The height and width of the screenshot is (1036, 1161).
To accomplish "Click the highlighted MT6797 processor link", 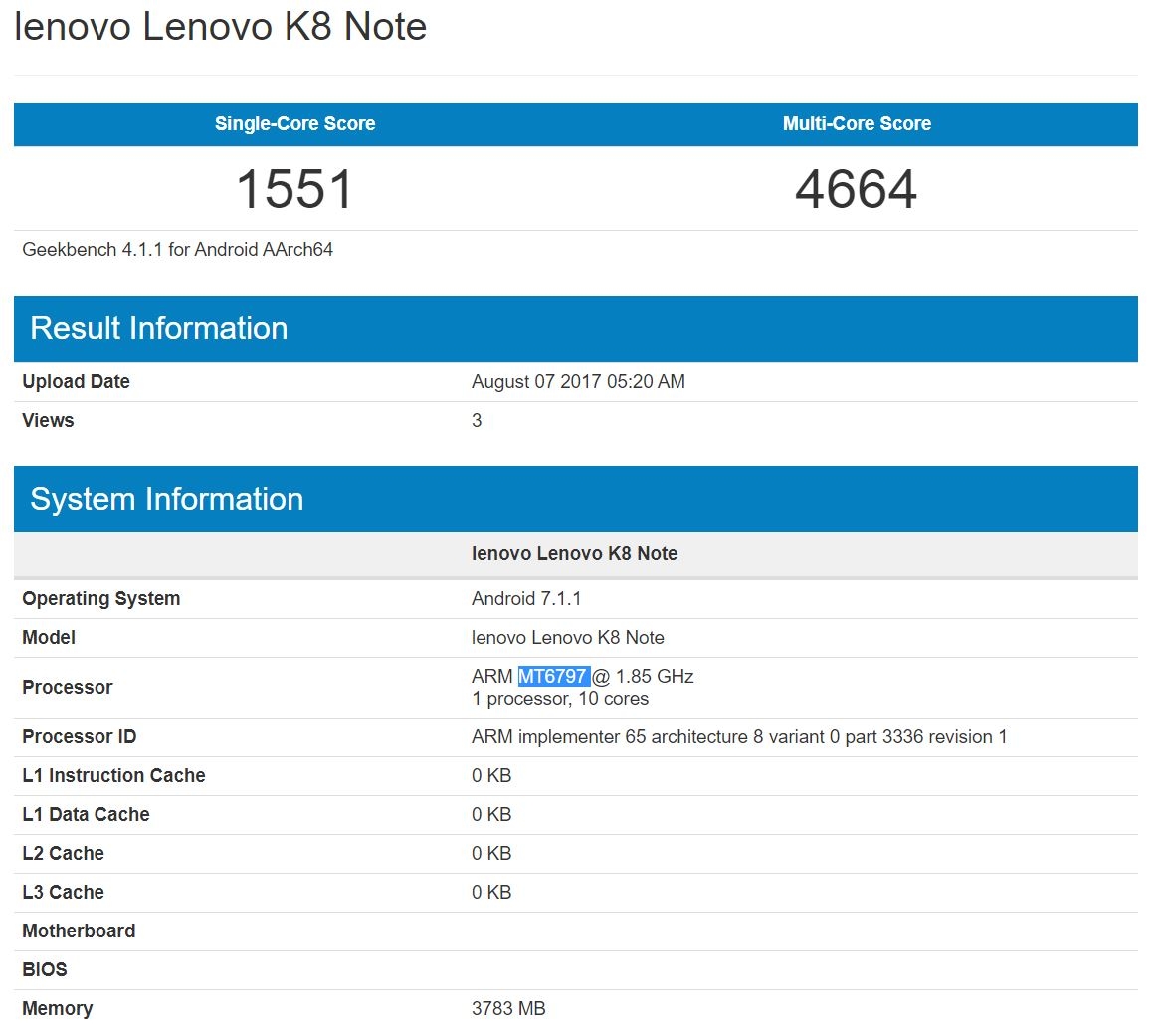I will pyautogui.click(x=554, y=676).
